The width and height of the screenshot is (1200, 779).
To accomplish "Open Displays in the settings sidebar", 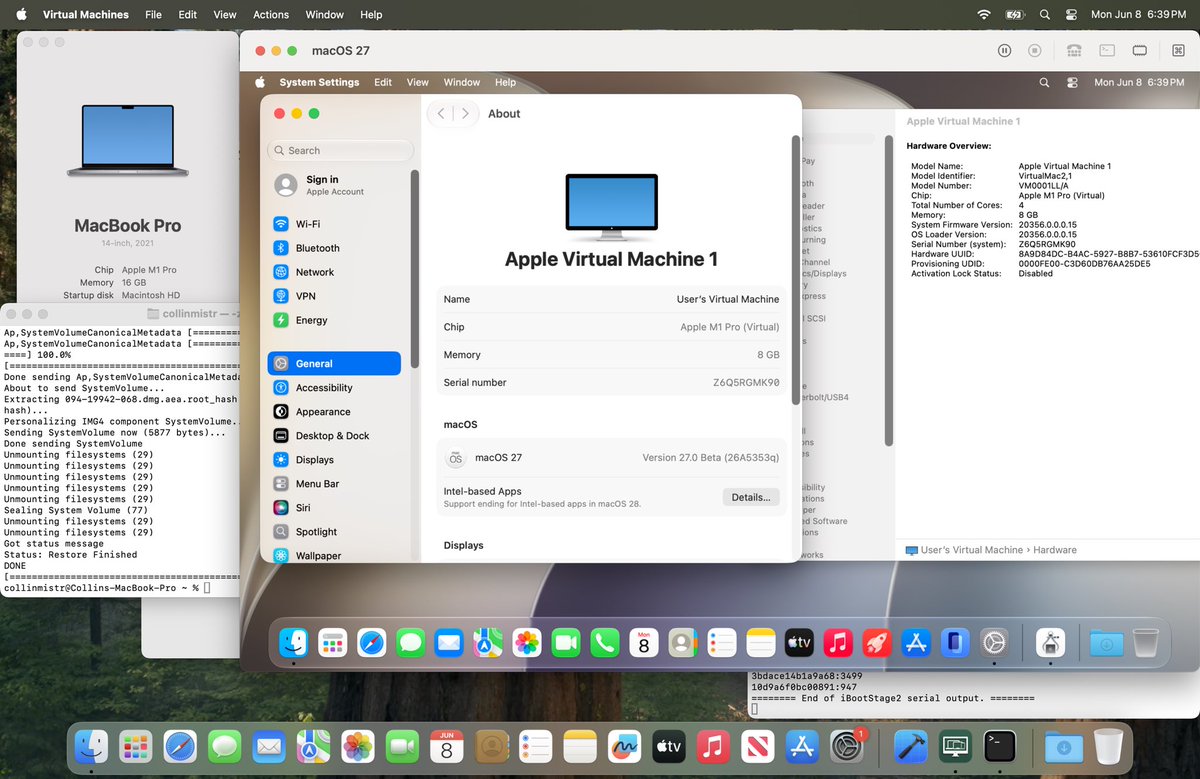I will tap(334, 460).
